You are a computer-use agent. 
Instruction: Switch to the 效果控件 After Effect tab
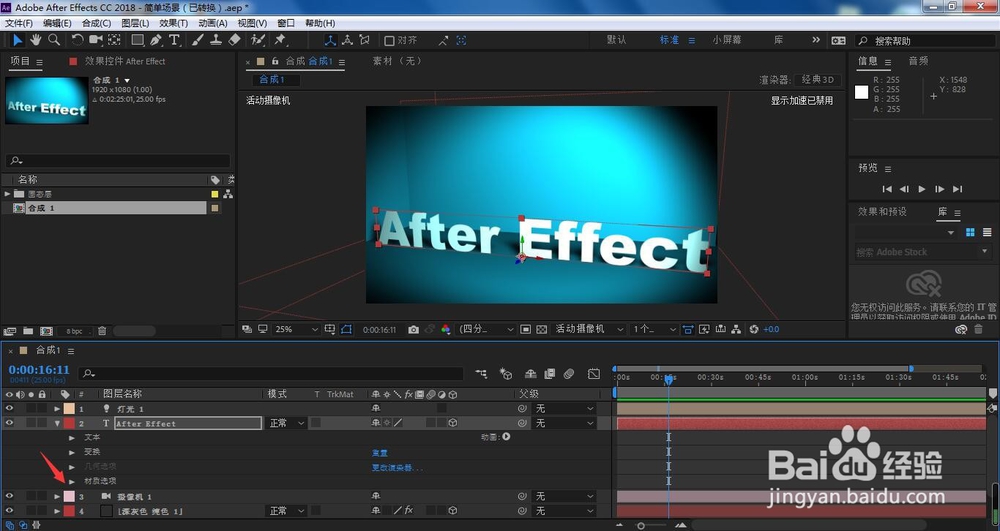125,61
